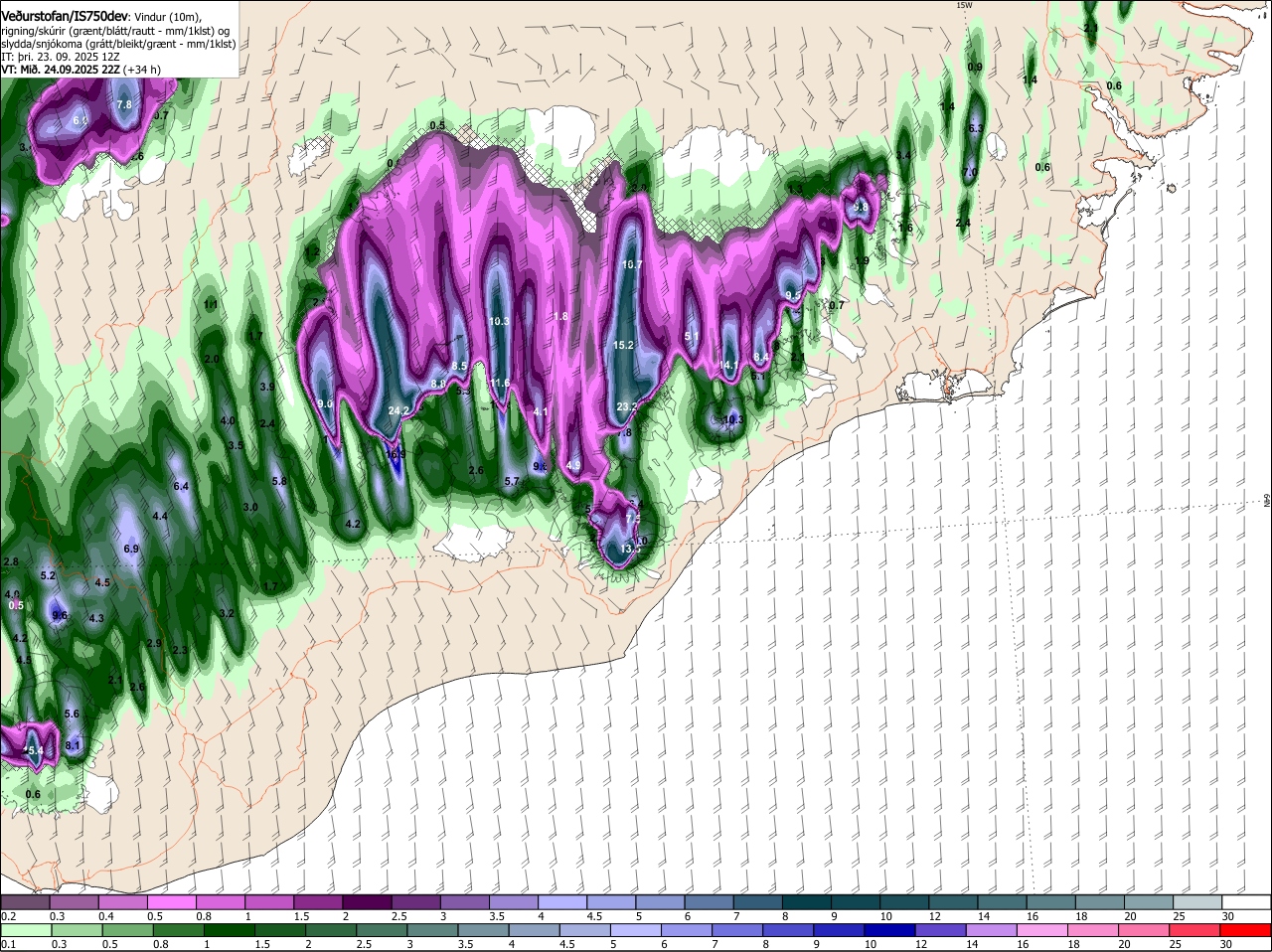The height and width of the screenshot is (952, 1272).
Task: Click the 3.9 precipitation value on the map
Action: 266,387
